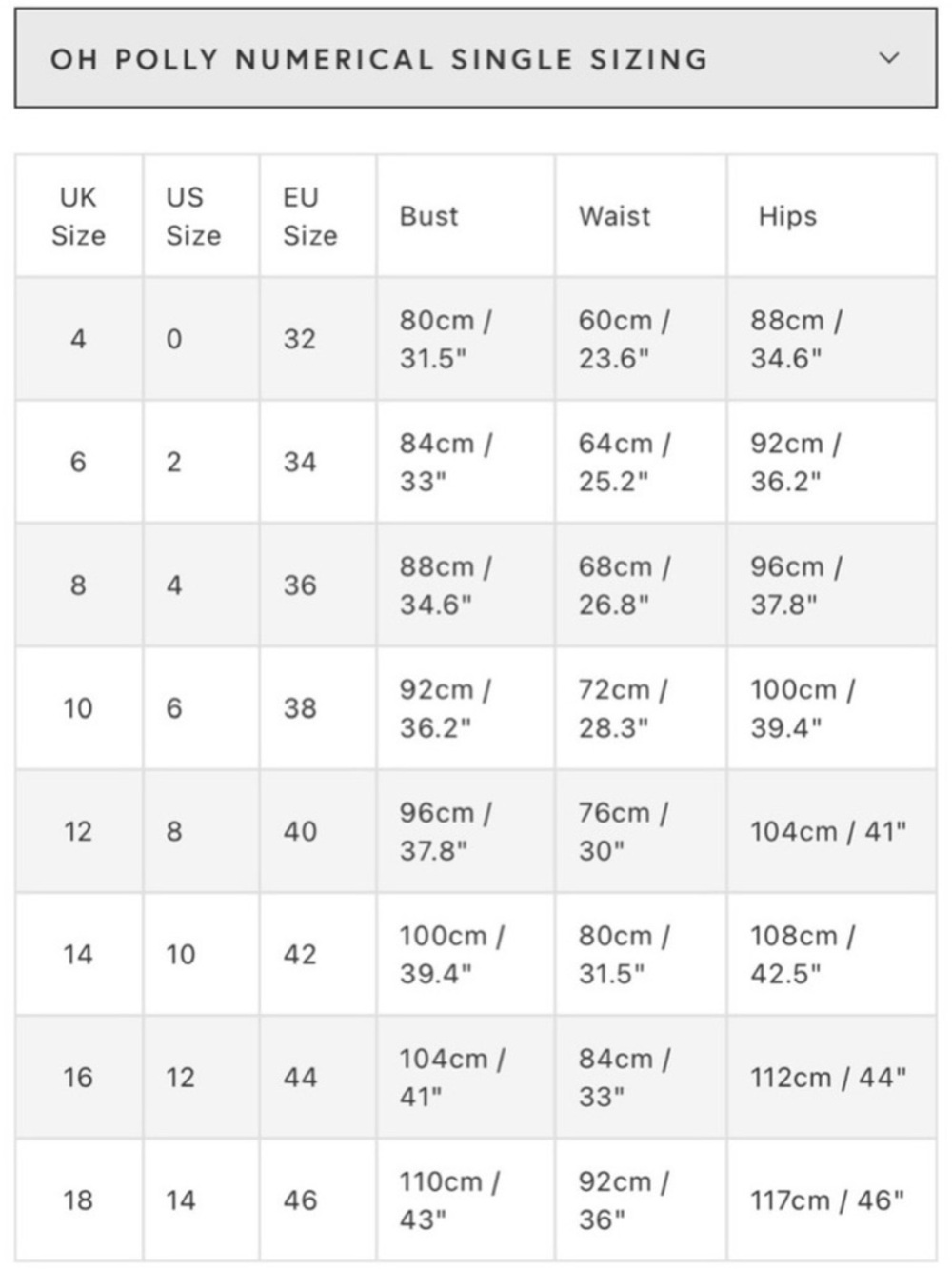Select UK size 14 cell
The width and height of the screenshot is (952, 1269).
[78, 954]
